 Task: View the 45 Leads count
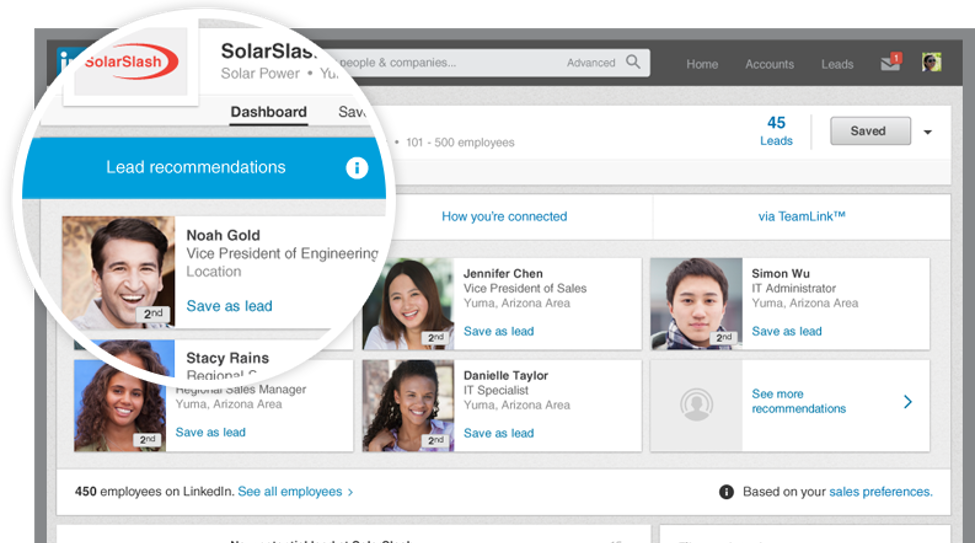click(776, 131)
